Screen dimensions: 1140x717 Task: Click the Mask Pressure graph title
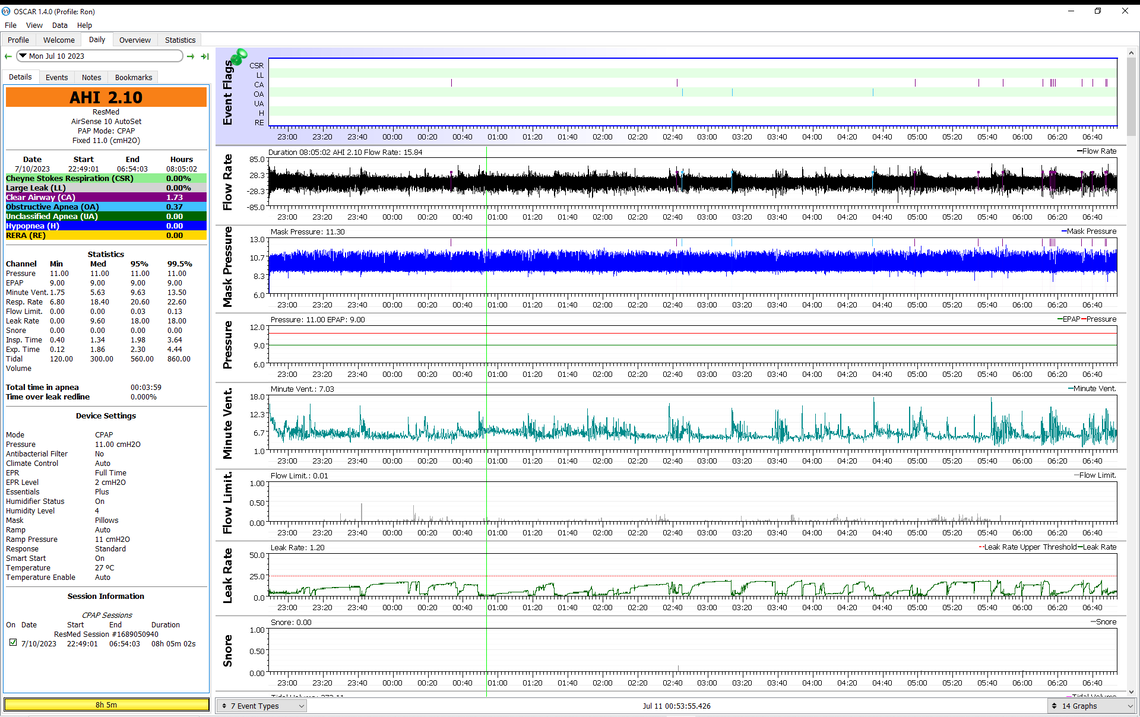coord(228,267)
